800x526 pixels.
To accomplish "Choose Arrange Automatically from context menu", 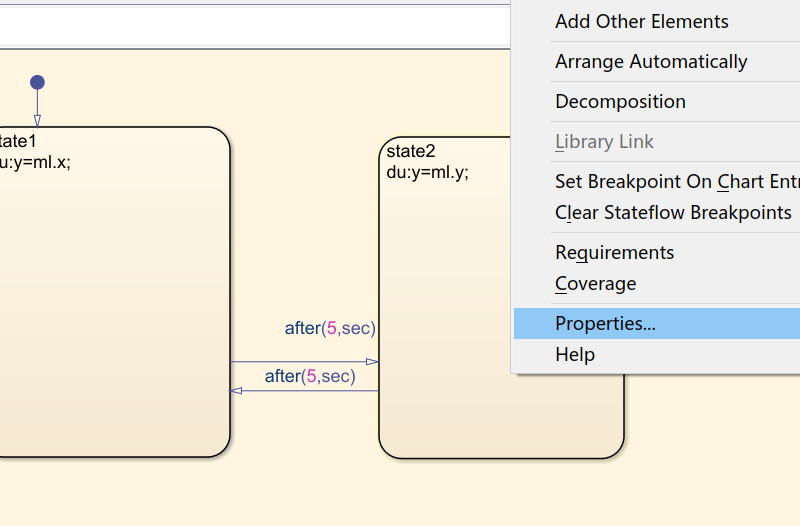I will coord(651,61).
